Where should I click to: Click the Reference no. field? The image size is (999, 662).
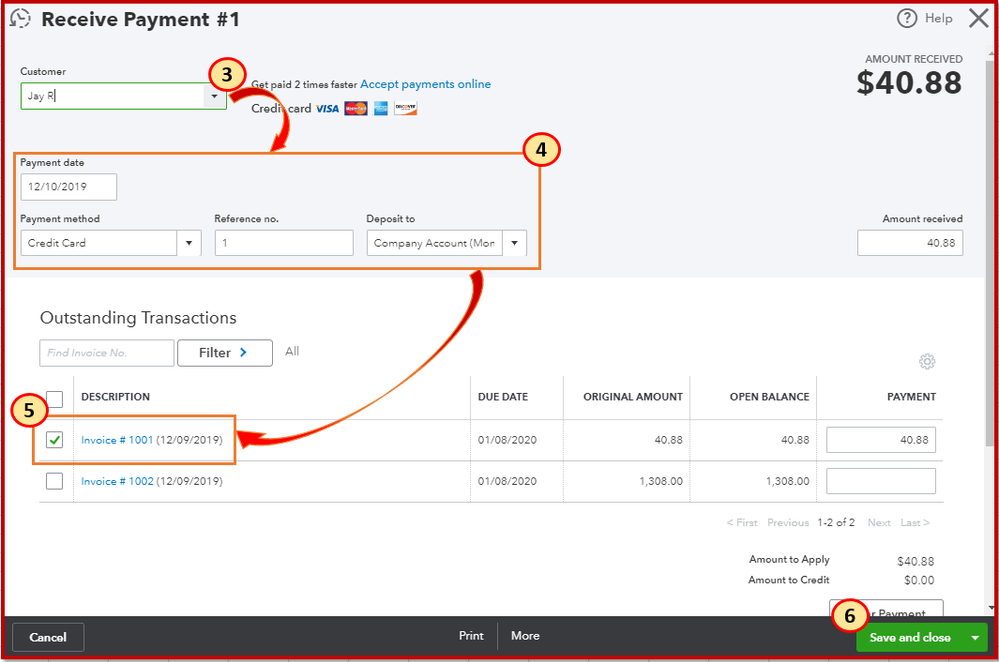284,243
